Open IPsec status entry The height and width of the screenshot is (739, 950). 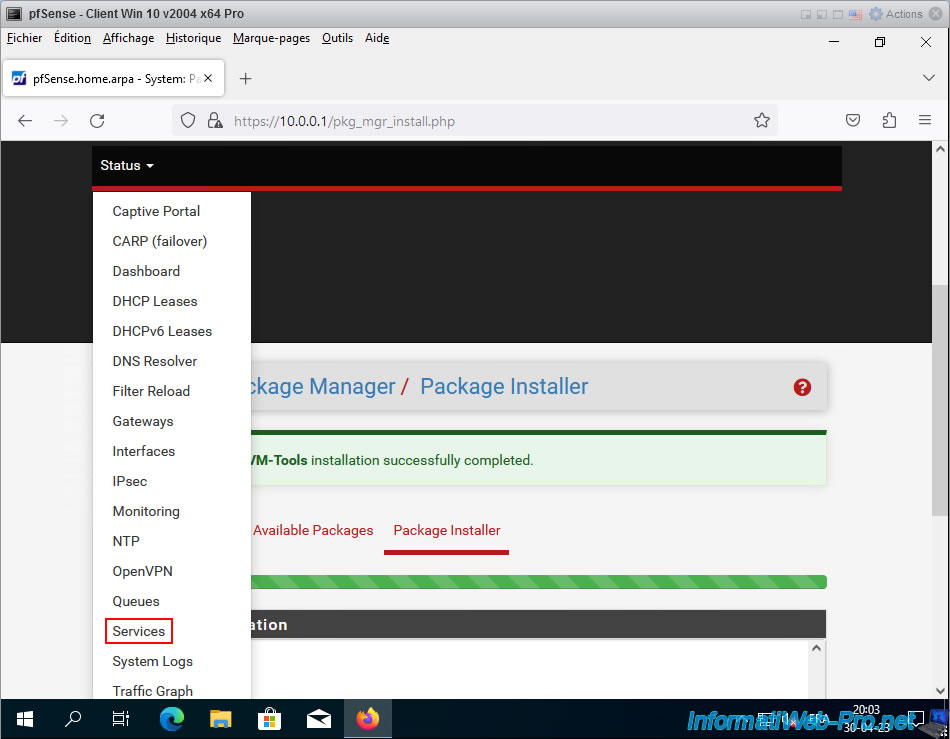(130, 482)
